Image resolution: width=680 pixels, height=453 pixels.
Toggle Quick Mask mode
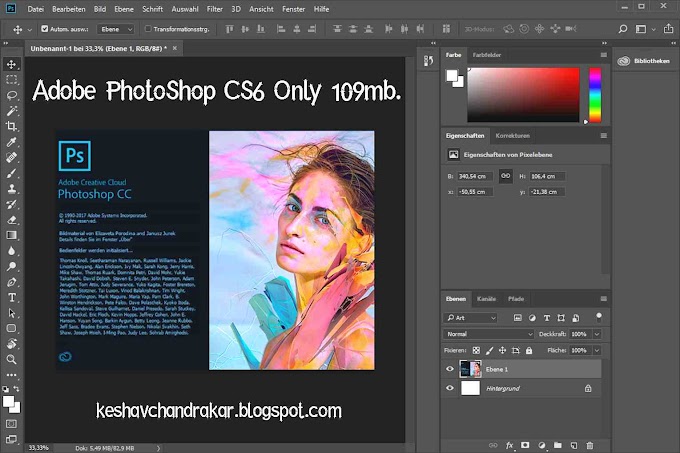[12, 424]
